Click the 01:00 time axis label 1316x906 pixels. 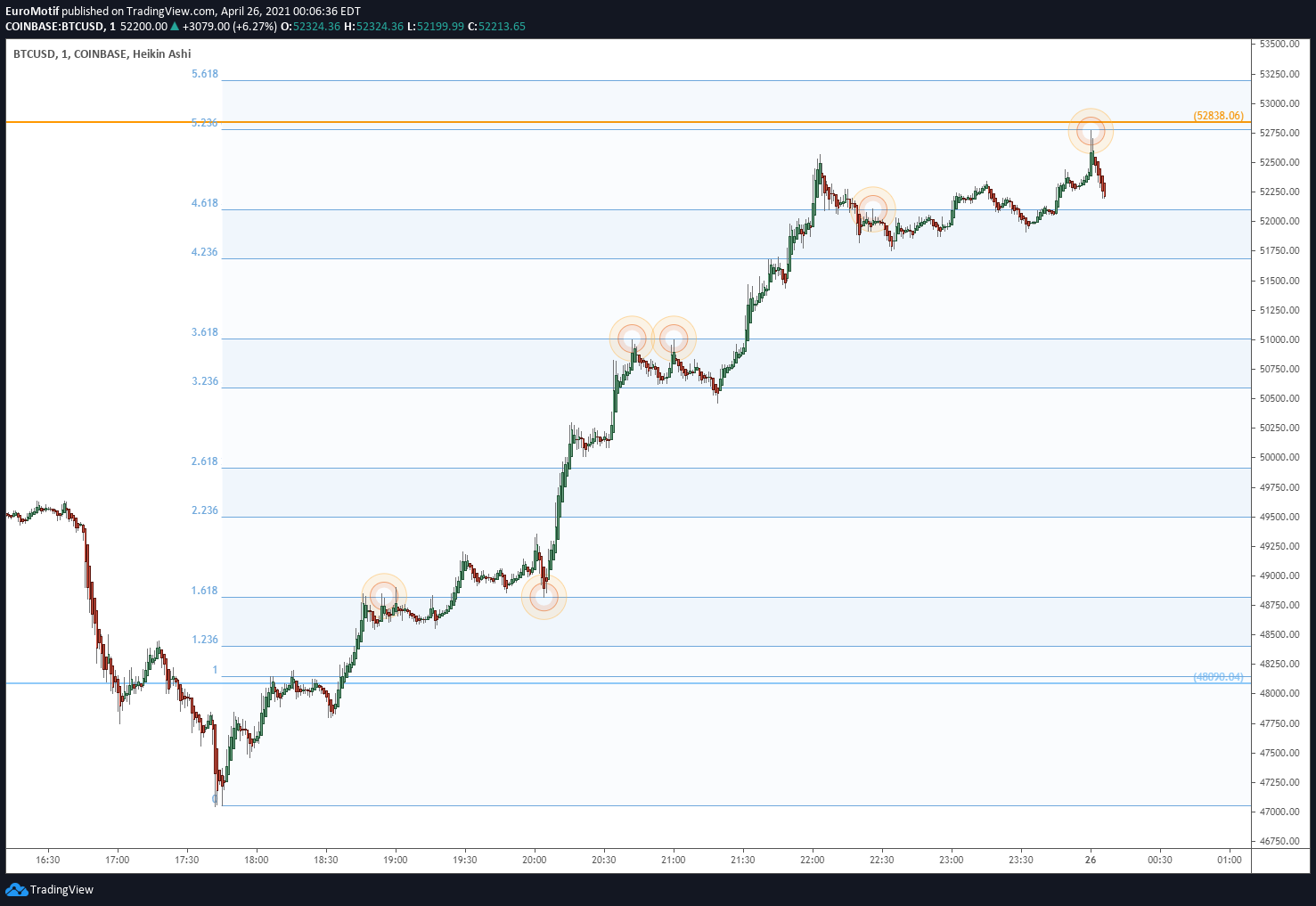(1230, 860)
